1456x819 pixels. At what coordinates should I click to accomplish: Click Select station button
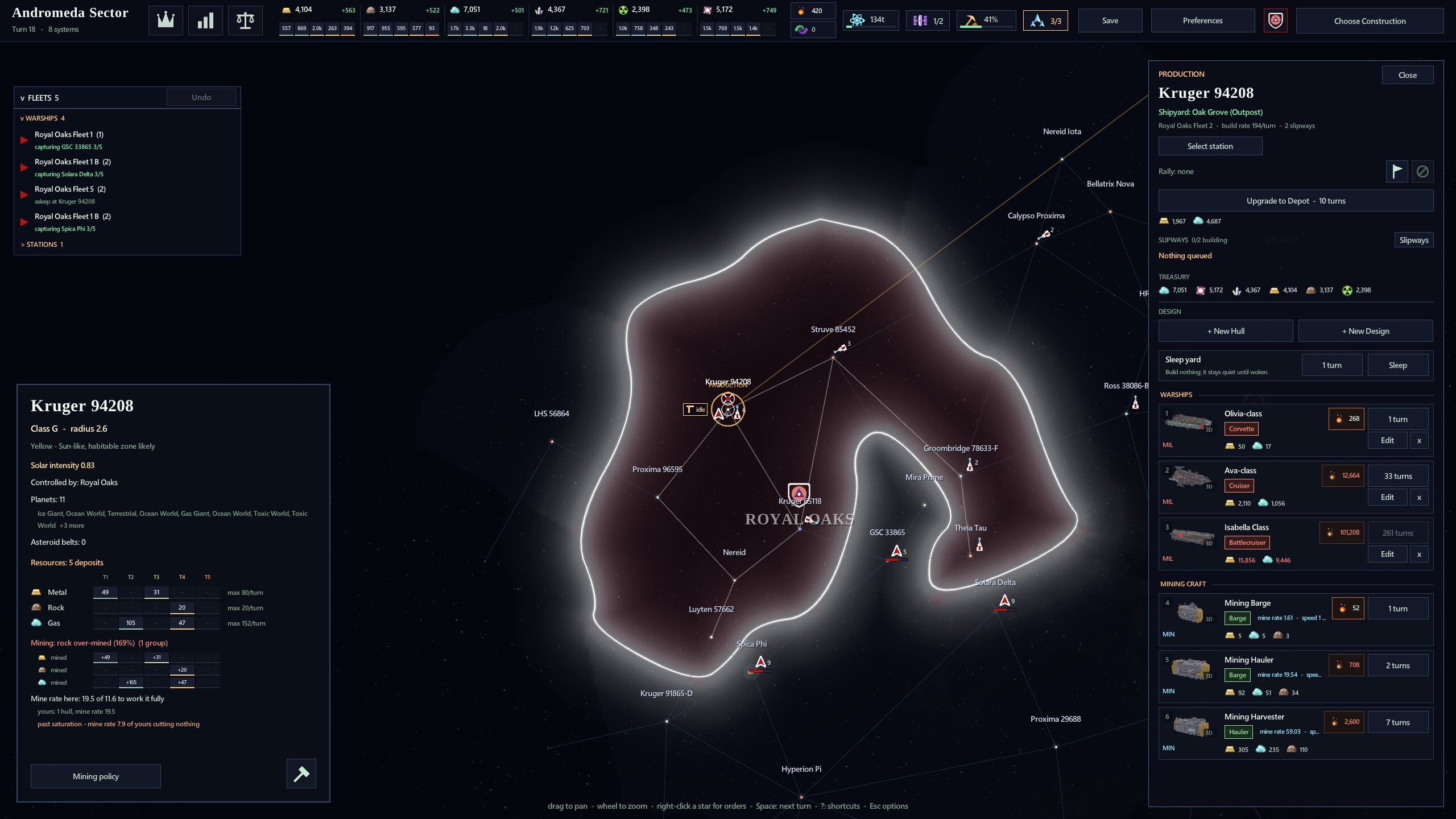(1210, 146)
